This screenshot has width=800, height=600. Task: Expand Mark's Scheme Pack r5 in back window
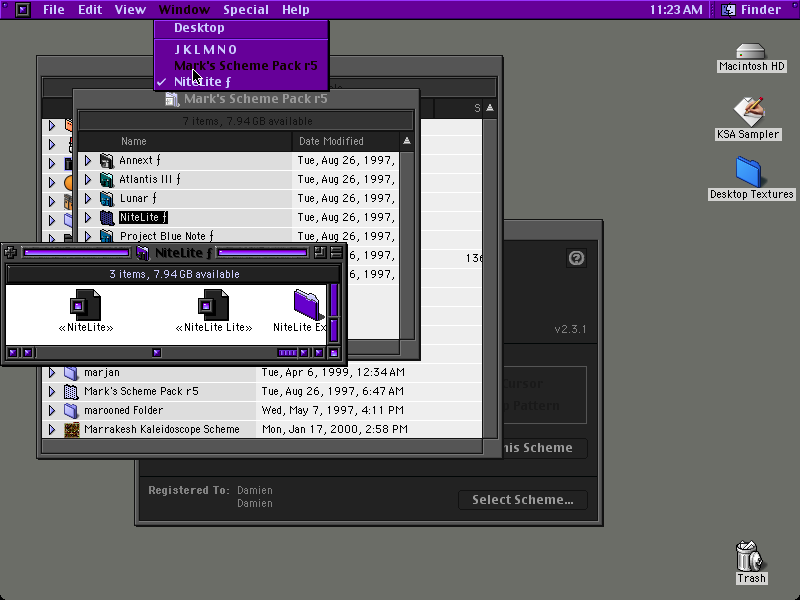tap(52, 391)
